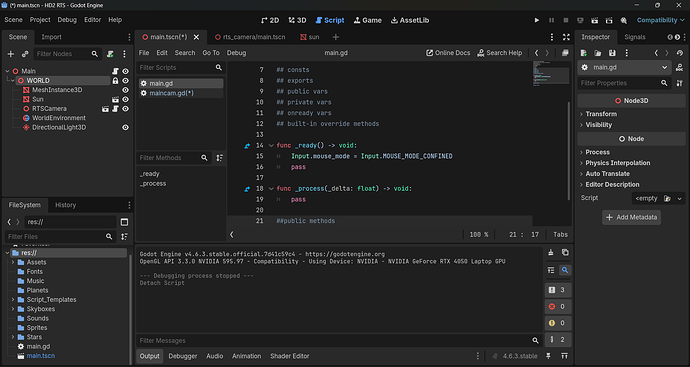Focus the Filter Properties field
This screenshot has height=367, width=690.
click(x=625, y=83)
